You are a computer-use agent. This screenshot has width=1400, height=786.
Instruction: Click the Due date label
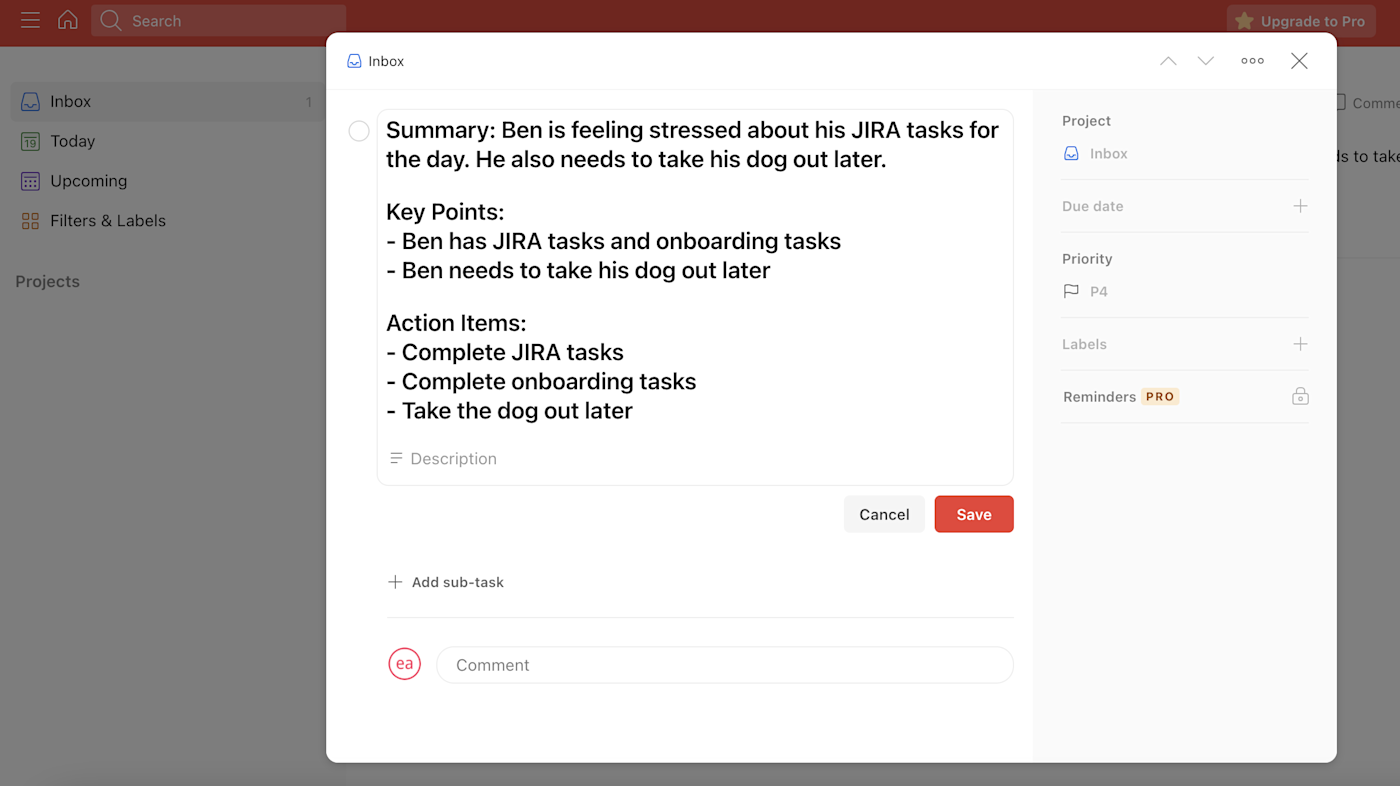pos(1093,206)
